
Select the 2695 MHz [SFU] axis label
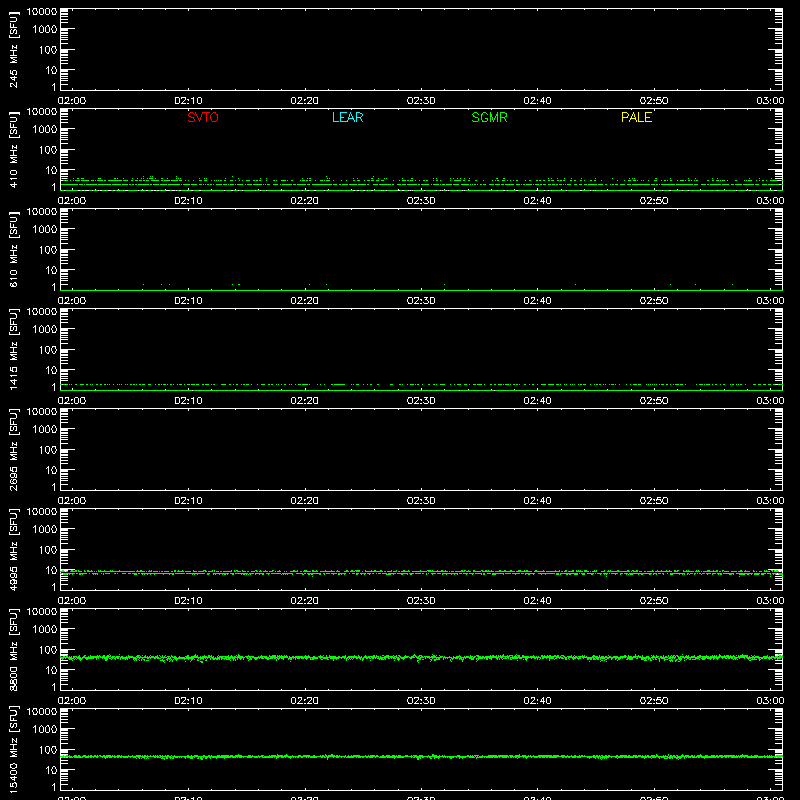point(13,449)
